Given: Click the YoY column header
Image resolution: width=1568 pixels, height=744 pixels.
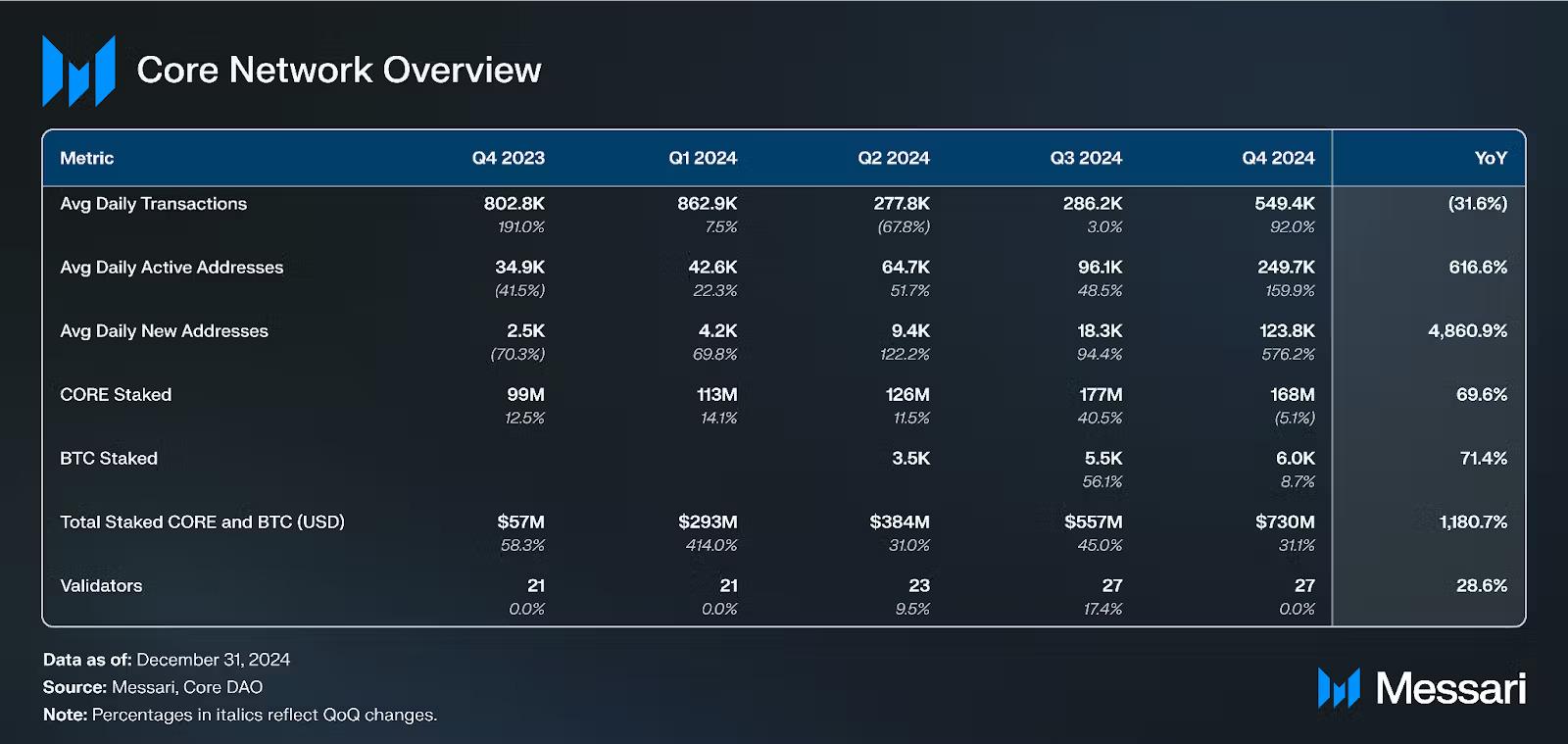Looking at the screenshot, I should pos(1490,158).
